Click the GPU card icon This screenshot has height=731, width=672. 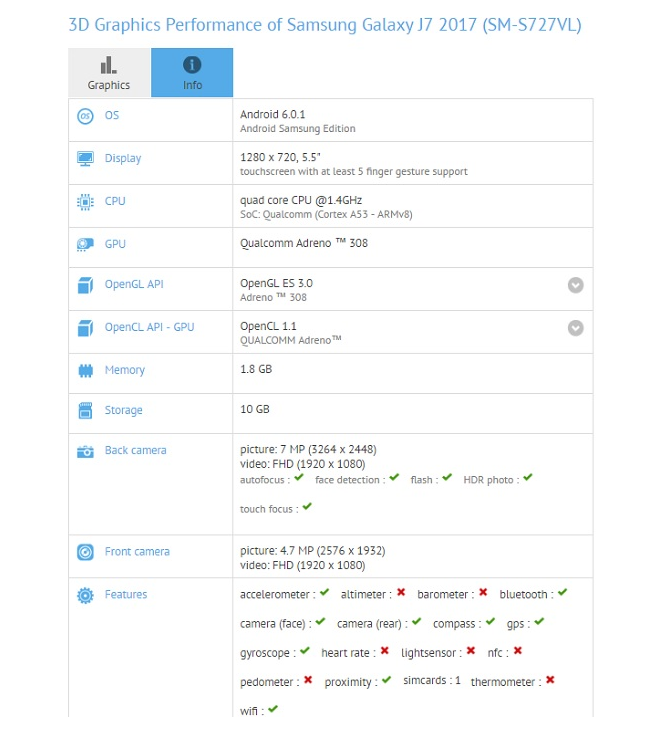(x=85, y=244)
